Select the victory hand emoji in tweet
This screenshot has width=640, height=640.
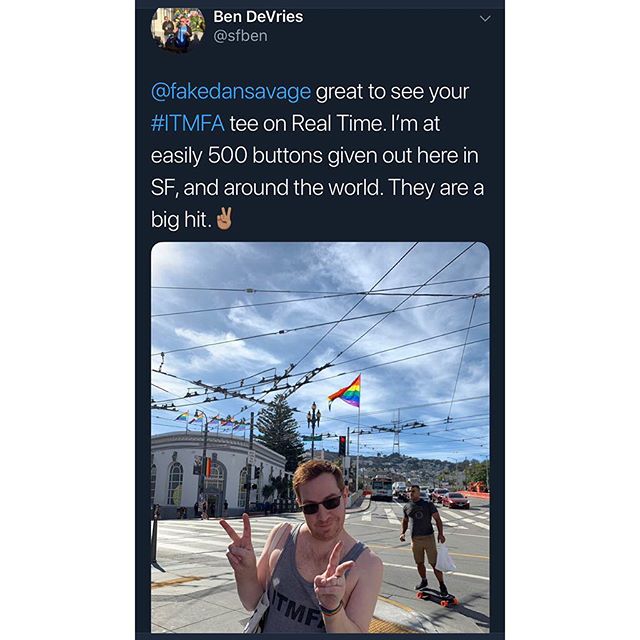click(x=224, y=219)
